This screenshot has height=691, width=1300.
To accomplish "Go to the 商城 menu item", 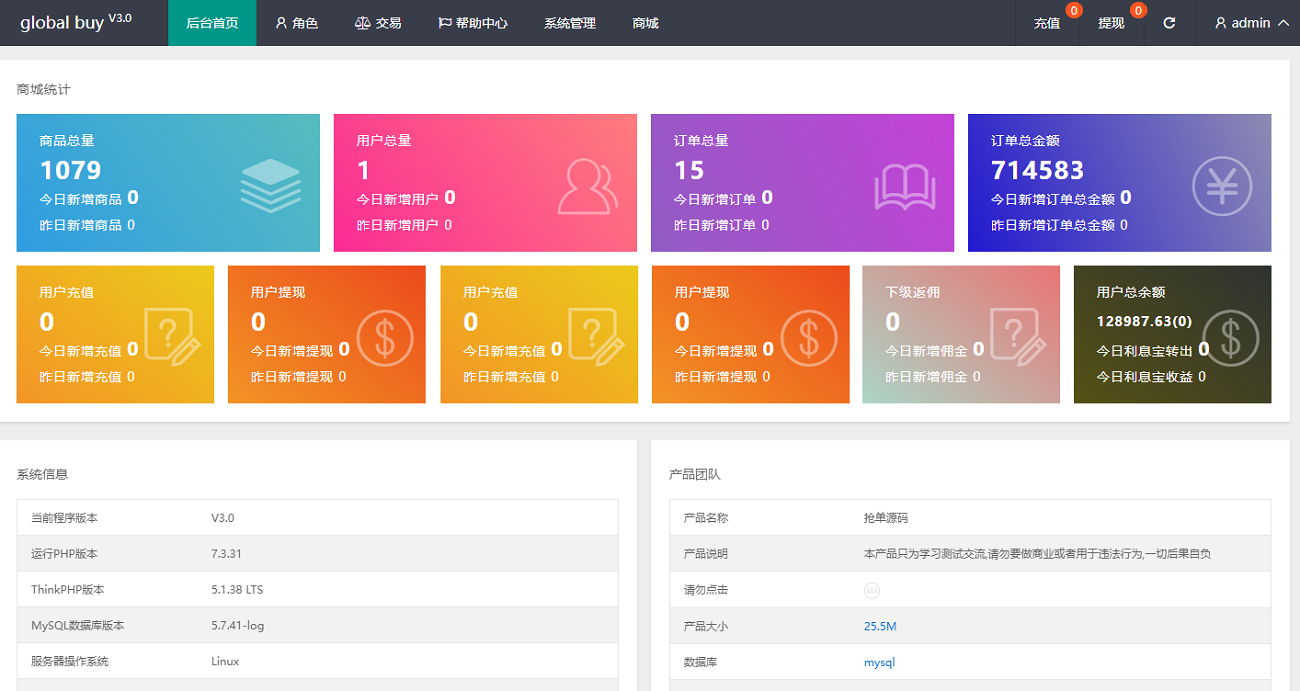I will coord(646,23).
